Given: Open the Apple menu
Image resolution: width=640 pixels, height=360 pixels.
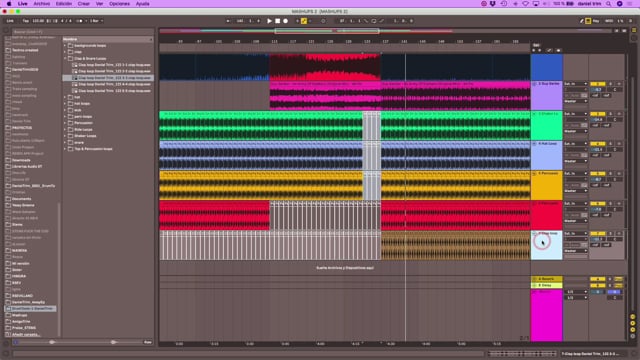Looking at the screenshot, I should (9, 4).
